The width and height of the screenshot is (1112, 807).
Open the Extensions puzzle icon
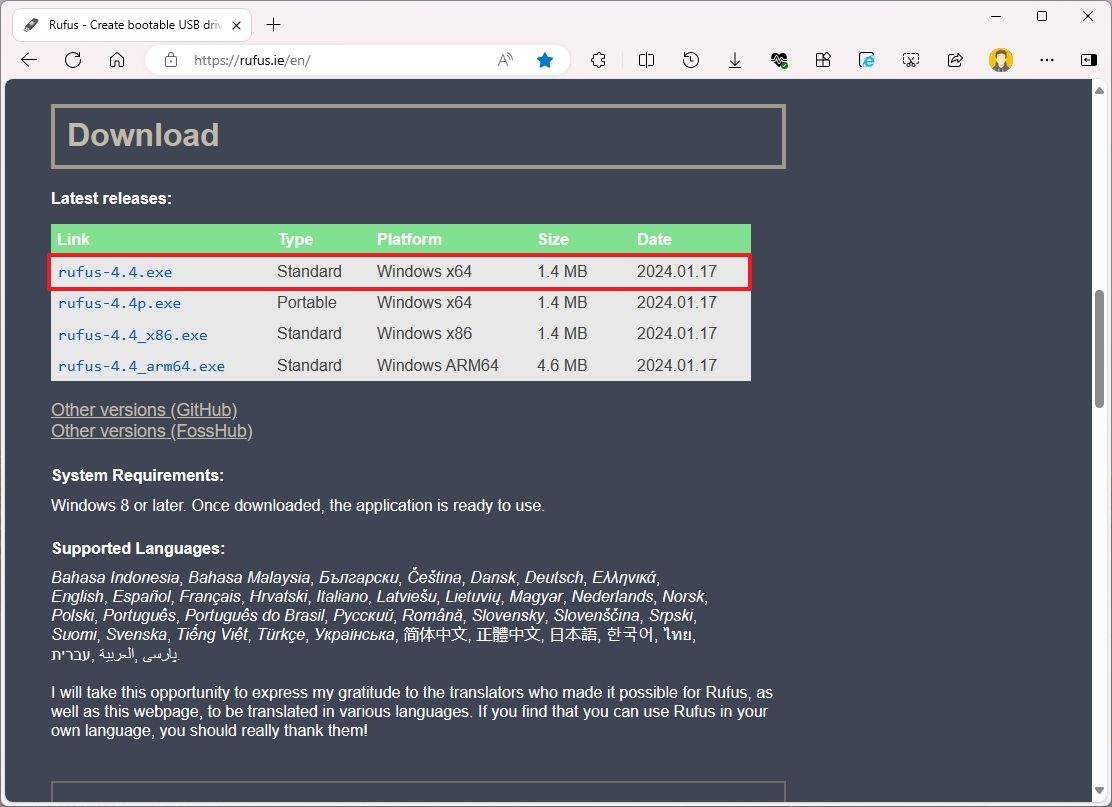[598, 60]
